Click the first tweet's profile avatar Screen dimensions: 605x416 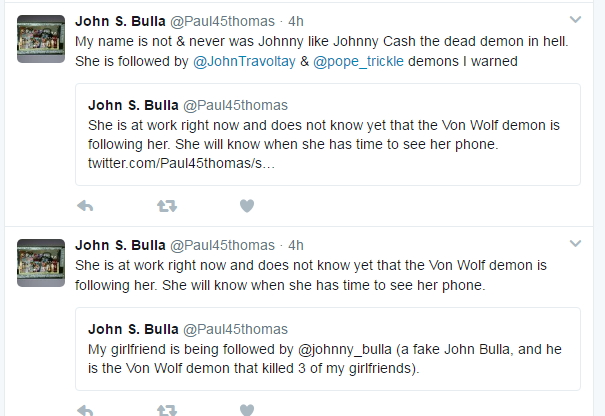tap(41, 39)
